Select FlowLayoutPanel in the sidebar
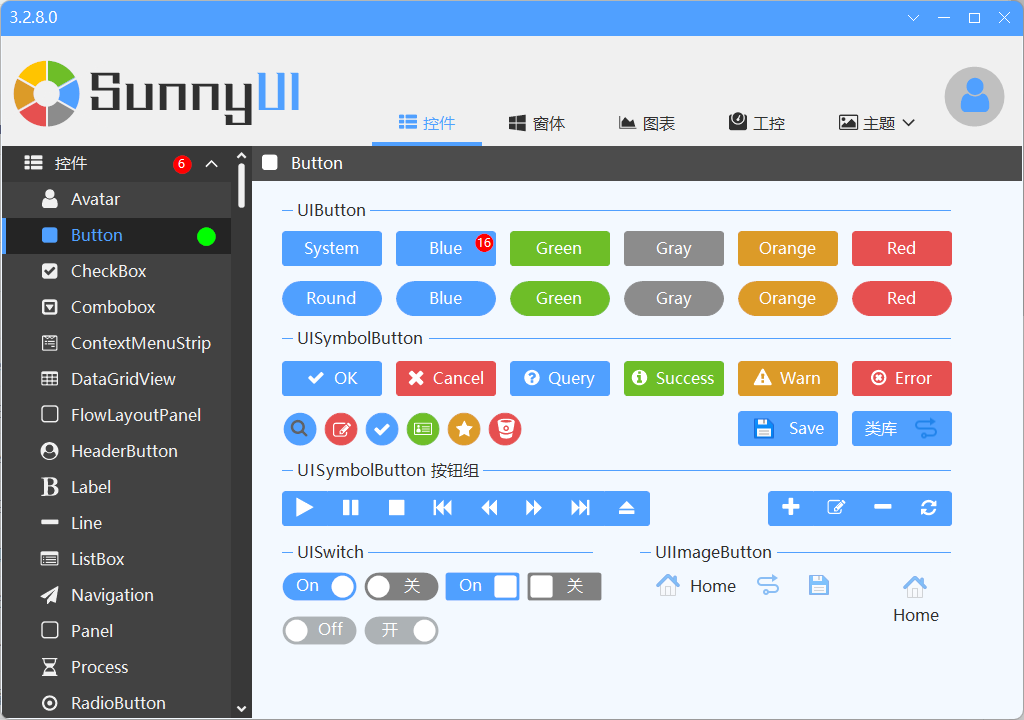Image resolution: width=1024 pixels, height=720 pixels. click(x=117, y=415)
